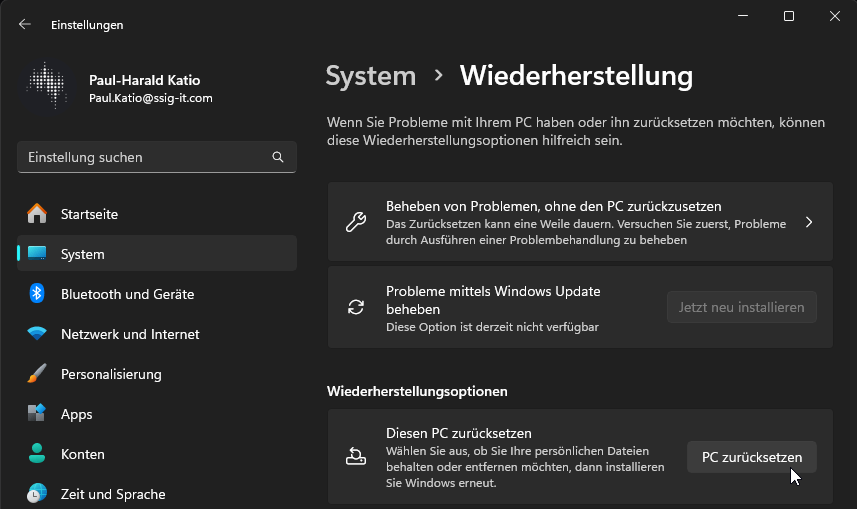
Task: Open Bluetooth und Geräte settings
Action: (x=157, y=294)
